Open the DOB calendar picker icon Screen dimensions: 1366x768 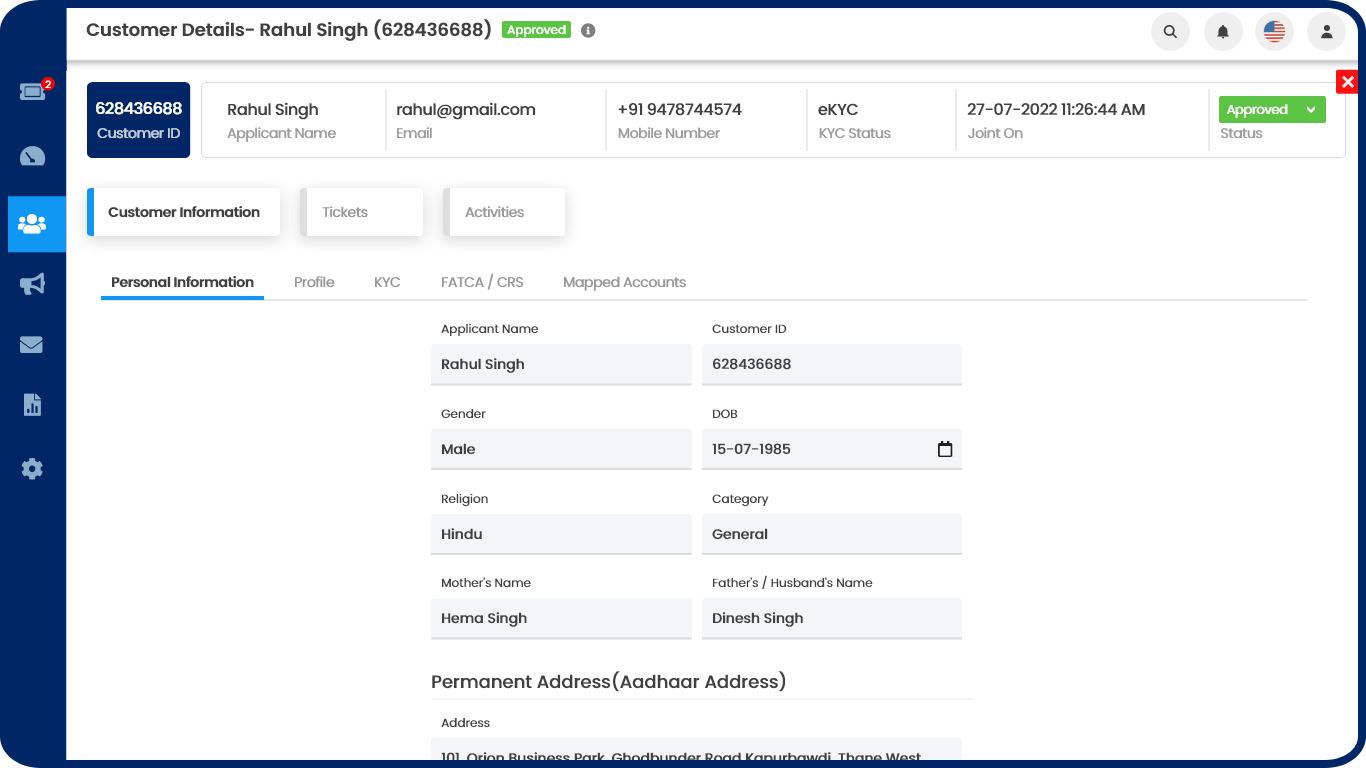(944, 449)
